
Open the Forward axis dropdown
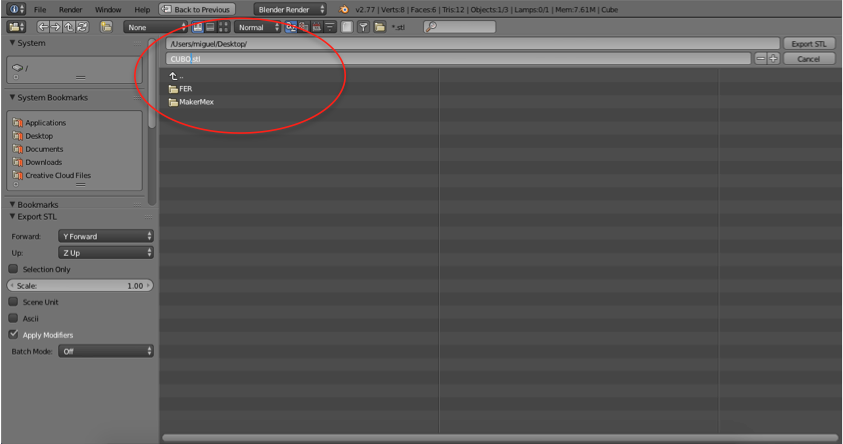[104, 237]
